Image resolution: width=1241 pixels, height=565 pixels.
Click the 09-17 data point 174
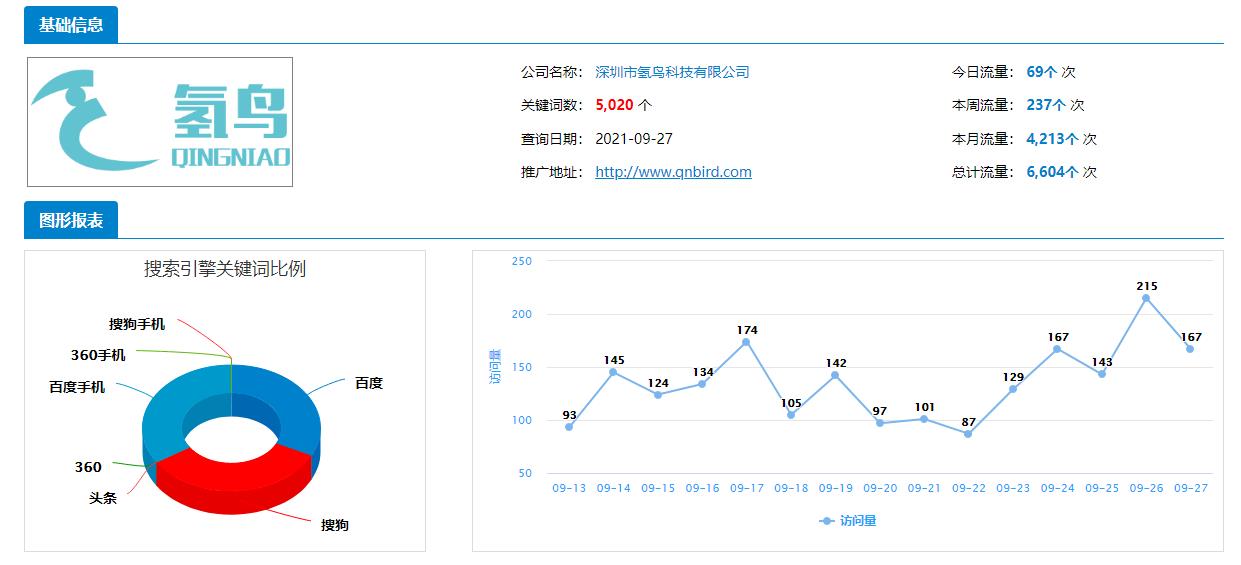(x=746, y=342)
